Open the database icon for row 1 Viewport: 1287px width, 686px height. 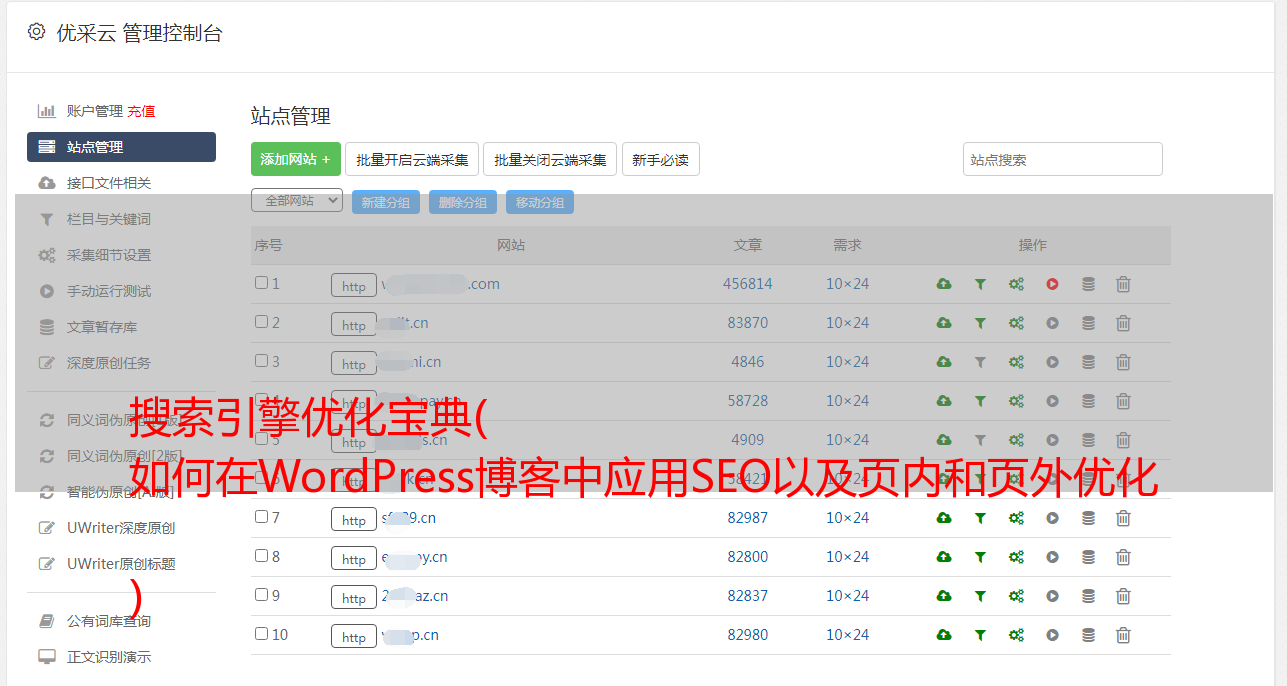click(x=1088, y=284)
